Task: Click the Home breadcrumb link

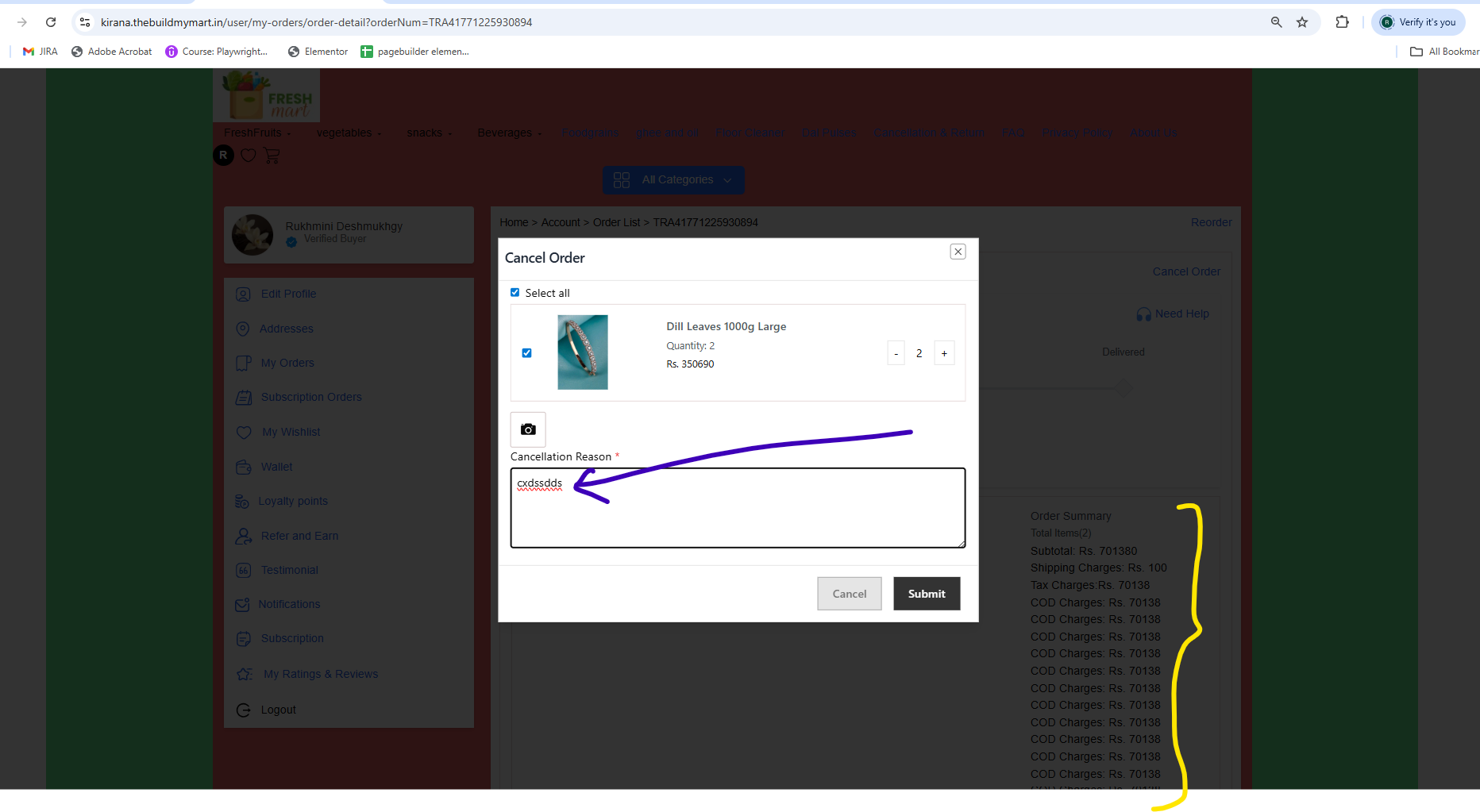Action: point(514,222)
